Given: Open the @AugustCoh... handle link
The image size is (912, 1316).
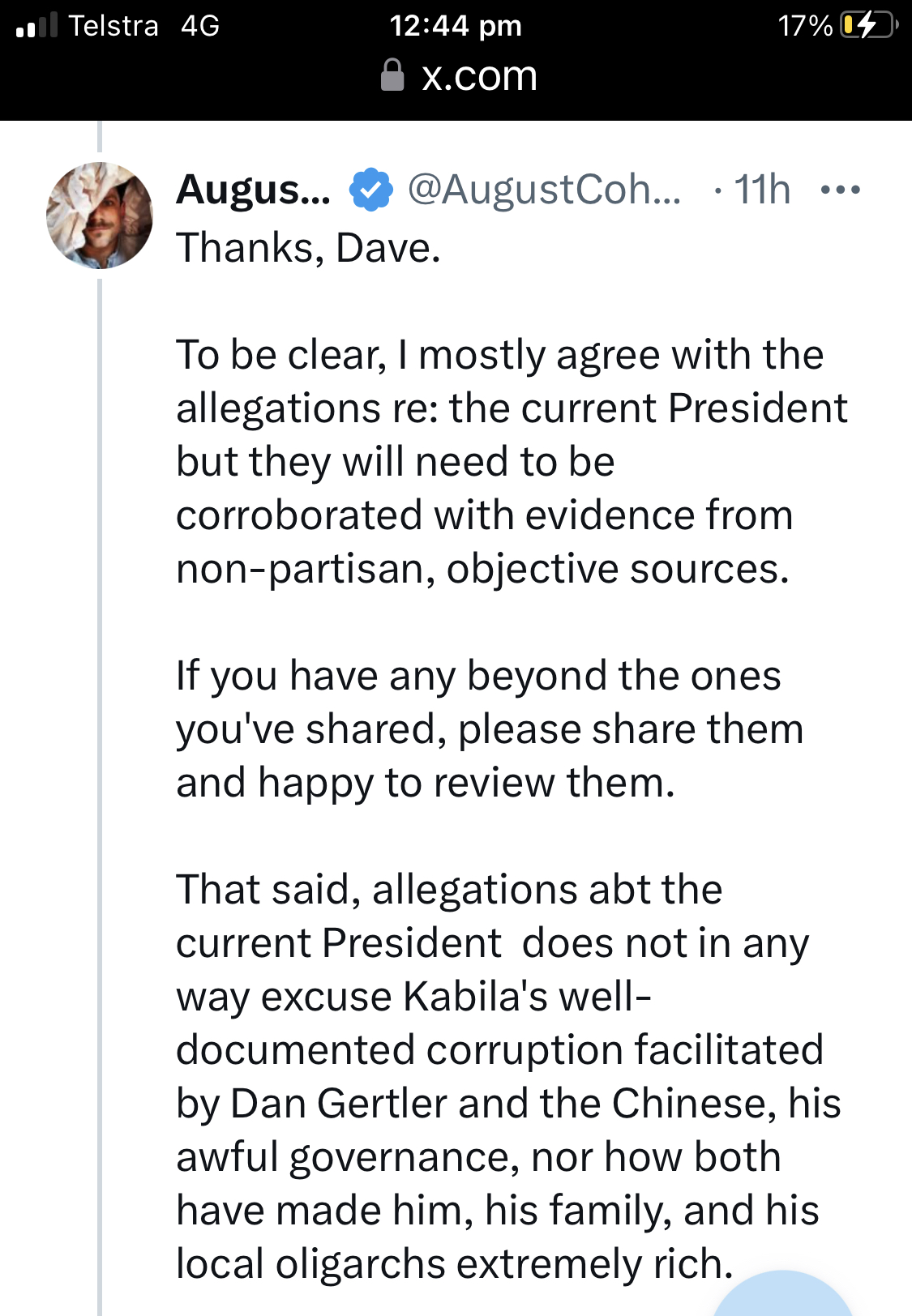Looking at the screenshot, I should [545, 190].
